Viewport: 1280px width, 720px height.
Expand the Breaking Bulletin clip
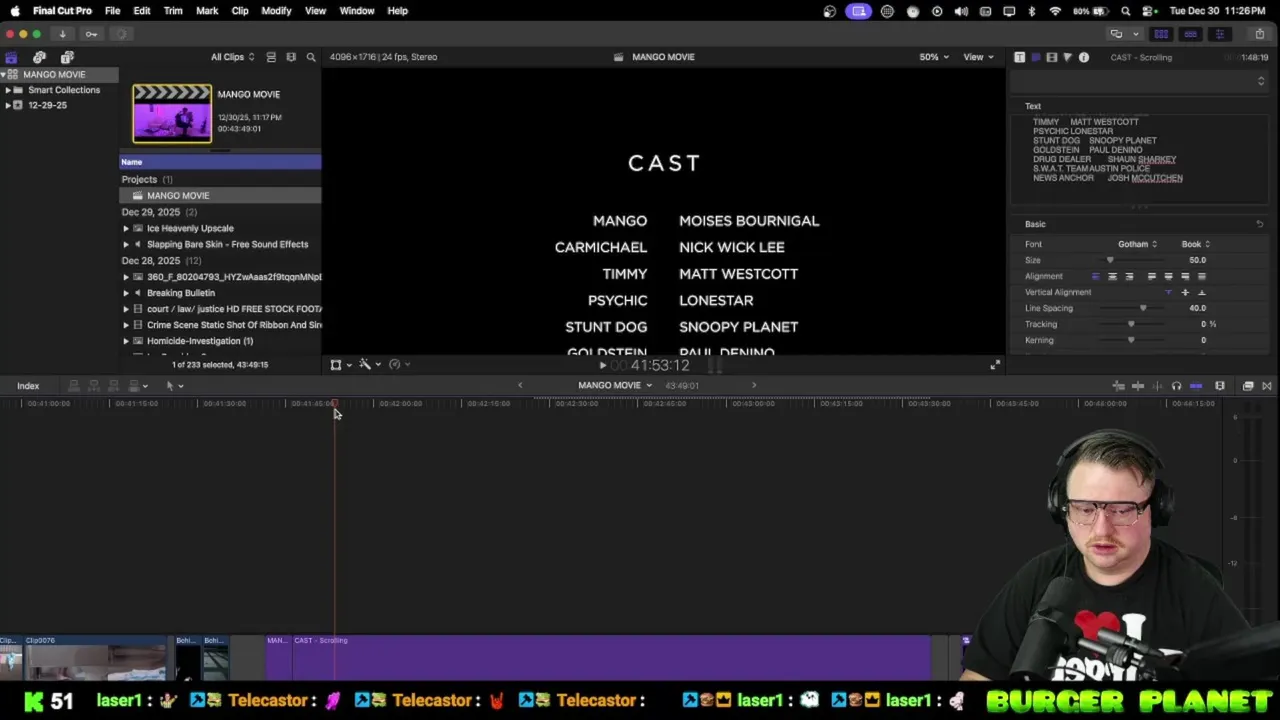pos(126,293)
